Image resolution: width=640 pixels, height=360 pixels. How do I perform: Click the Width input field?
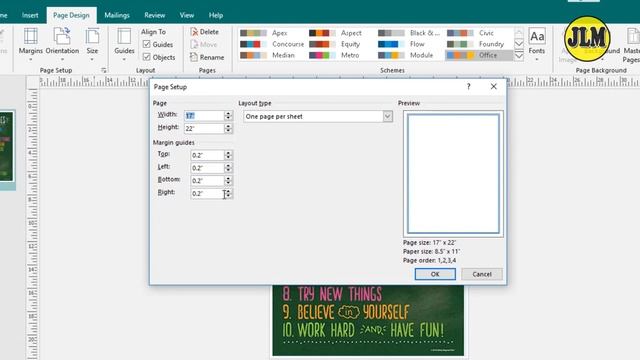(204, 116)
